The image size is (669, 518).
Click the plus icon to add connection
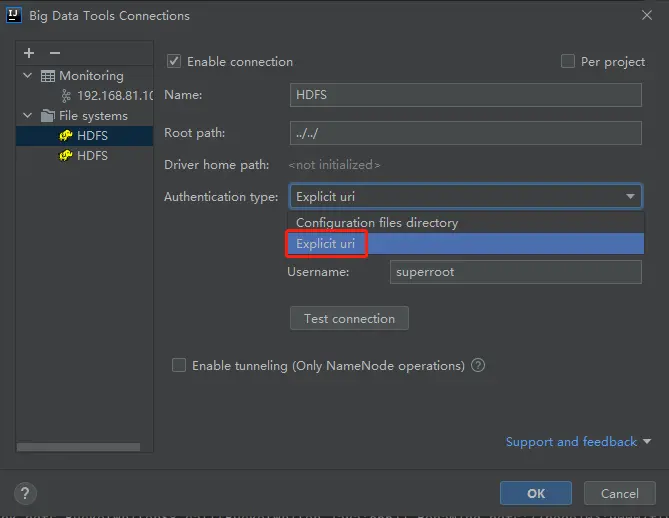(29, 53)
